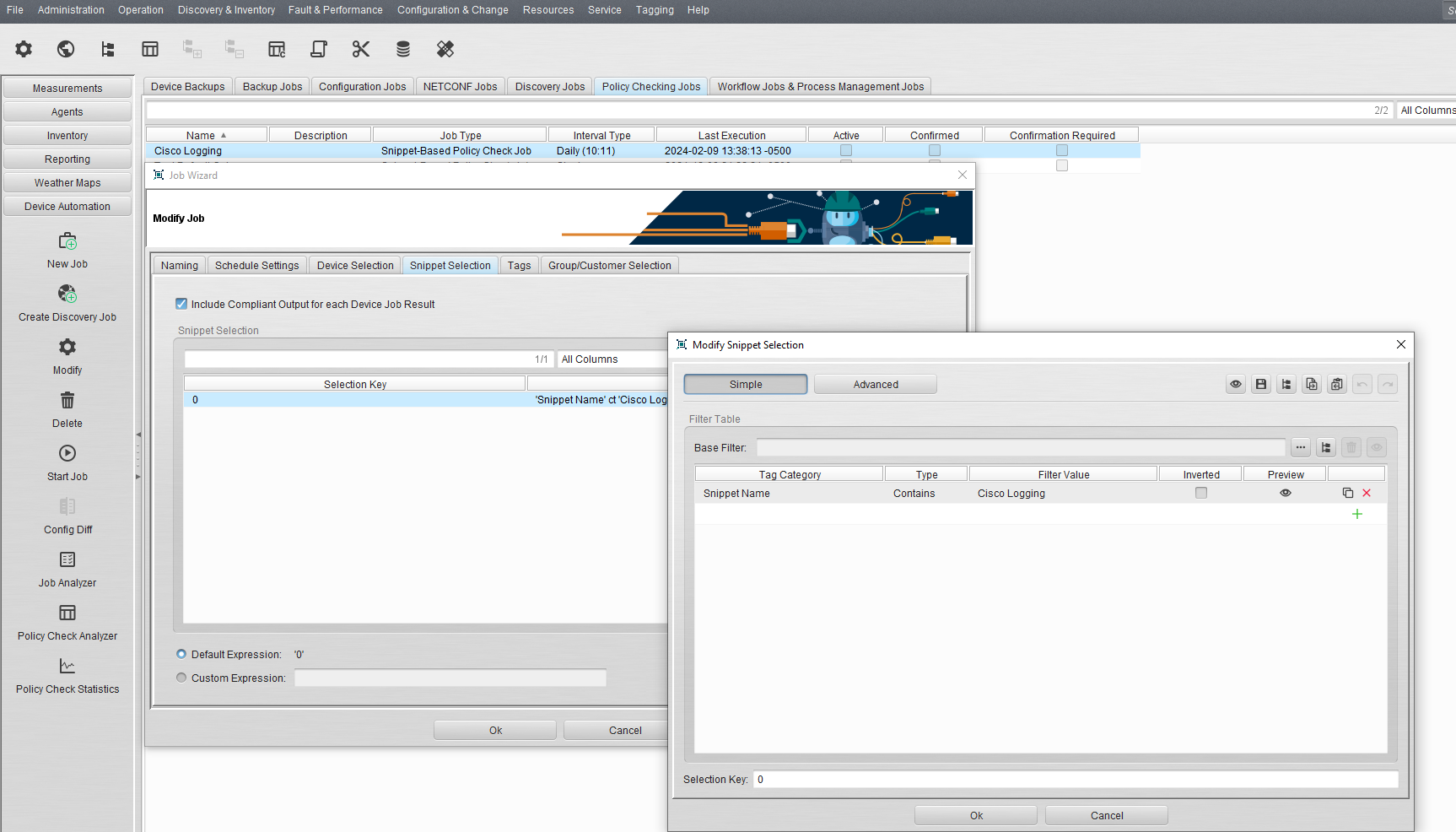Click Cancel in Modify Snippet Selection dialog
The height and width of the screenshot is (832, 1456).
[x=1107, y=815]
